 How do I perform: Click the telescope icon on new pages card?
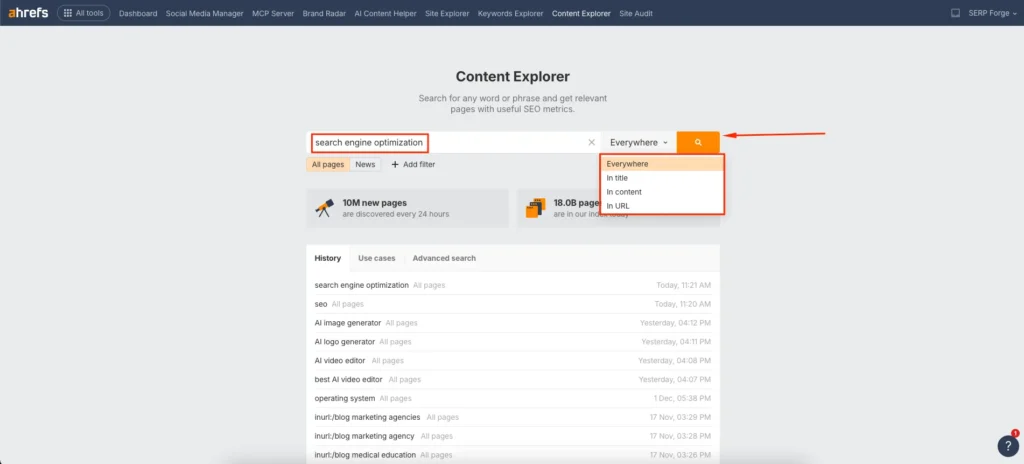[x=325, y=208]
